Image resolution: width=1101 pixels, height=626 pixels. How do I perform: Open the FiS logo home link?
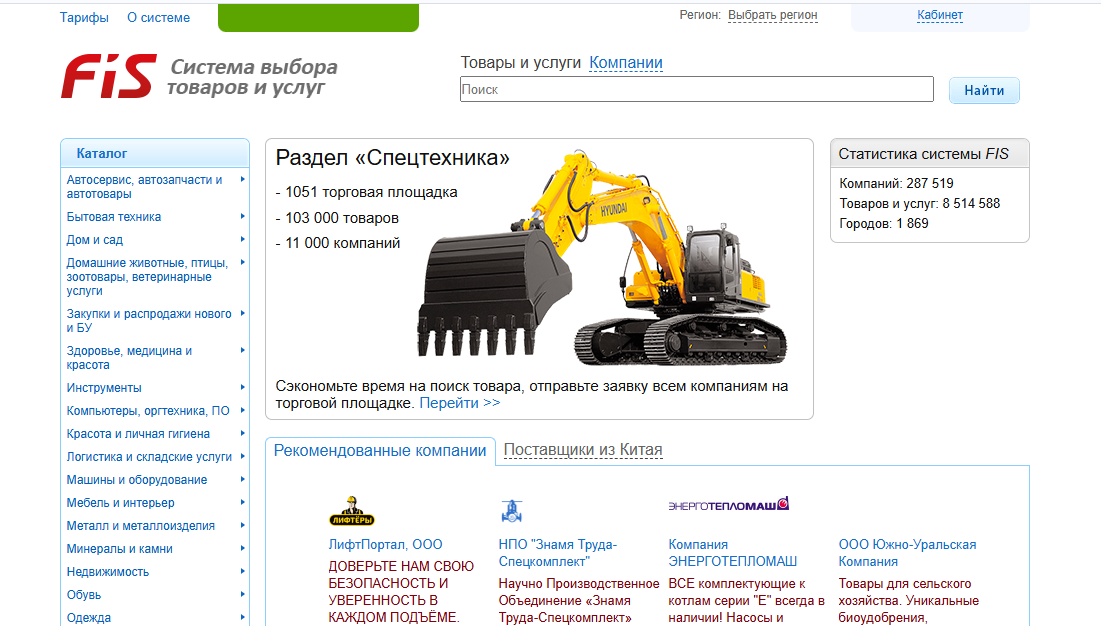coord(109,76)
